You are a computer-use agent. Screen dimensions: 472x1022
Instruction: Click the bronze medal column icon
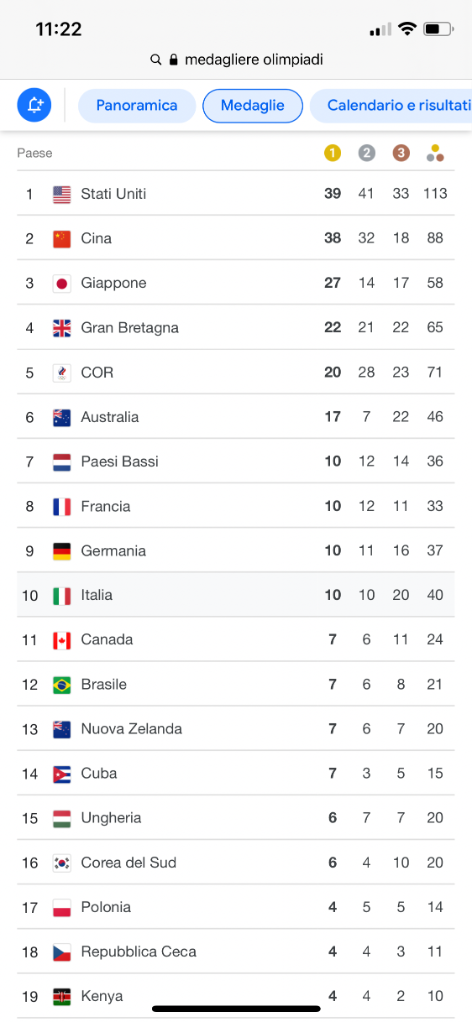coord(401,154)
